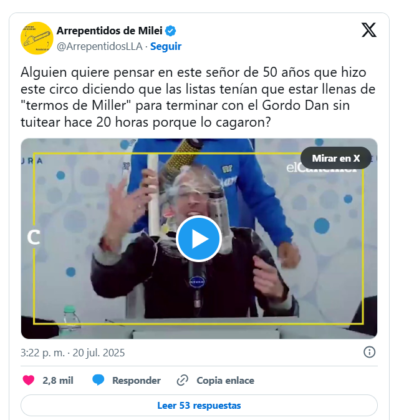The height and width of the screenshot is (420, 404).
Task: Click the X logo icon
Action: [369, 30]
